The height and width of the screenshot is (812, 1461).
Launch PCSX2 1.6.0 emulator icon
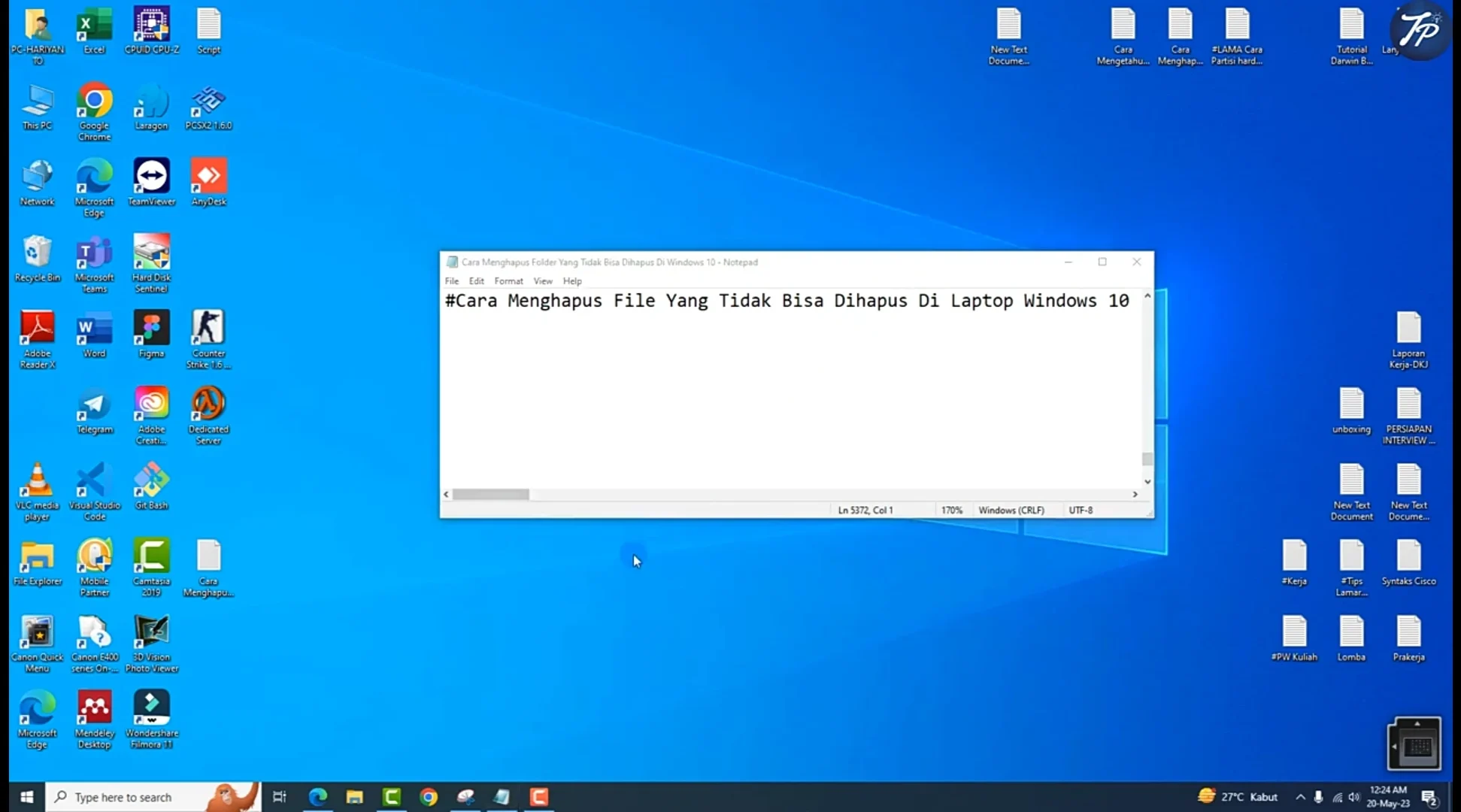[x=208, y=107]
